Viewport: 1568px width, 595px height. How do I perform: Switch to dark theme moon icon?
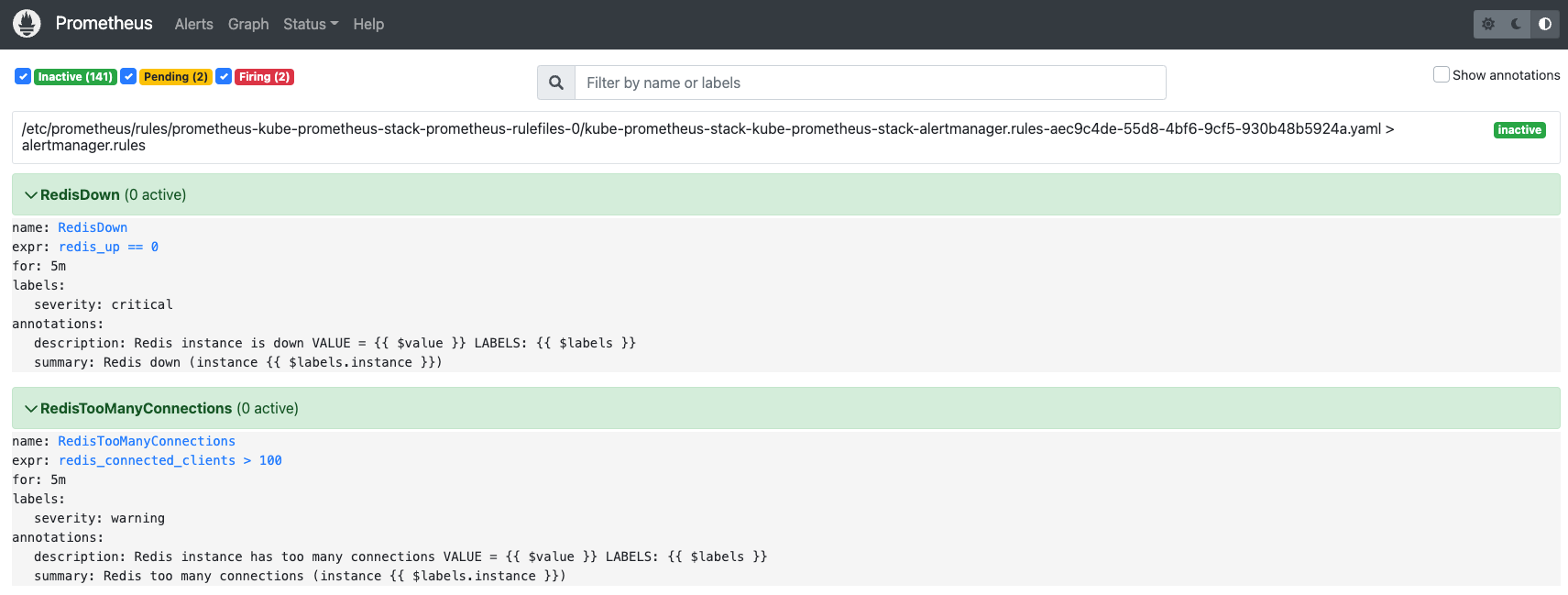pos(1517,24)
